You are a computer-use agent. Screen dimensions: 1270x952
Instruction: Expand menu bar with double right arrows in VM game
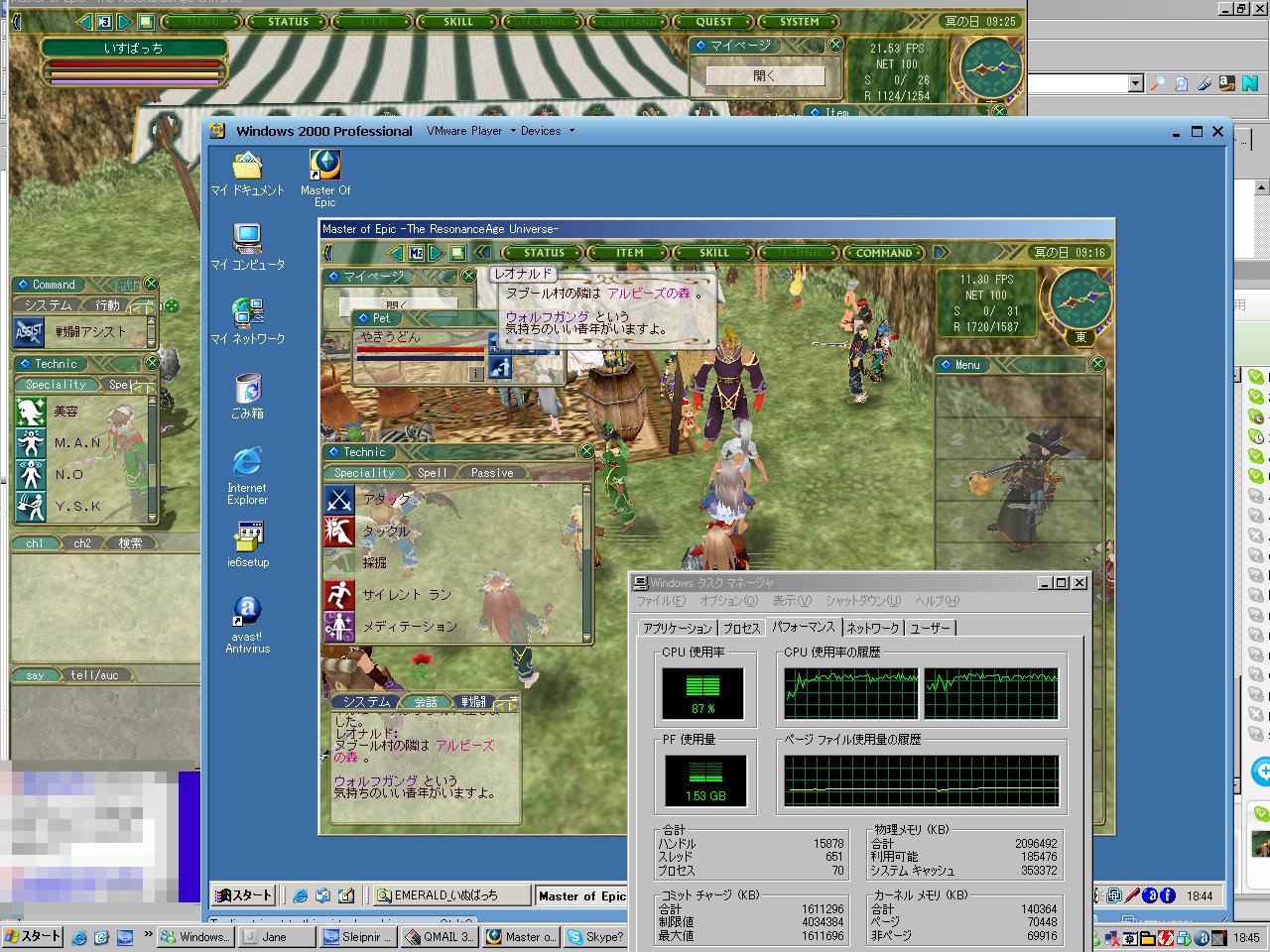(x=941, y=253)
